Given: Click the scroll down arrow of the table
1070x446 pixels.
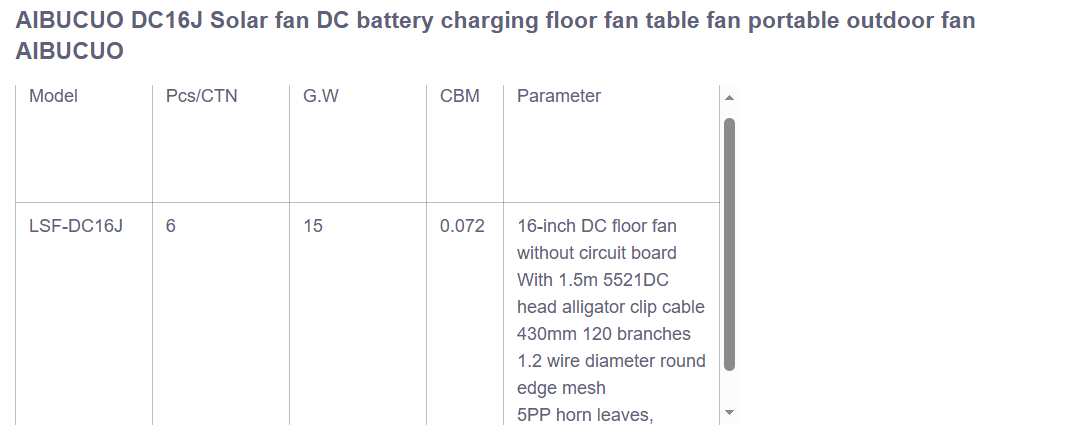Looking at the screenshot, I should [729, 412].
